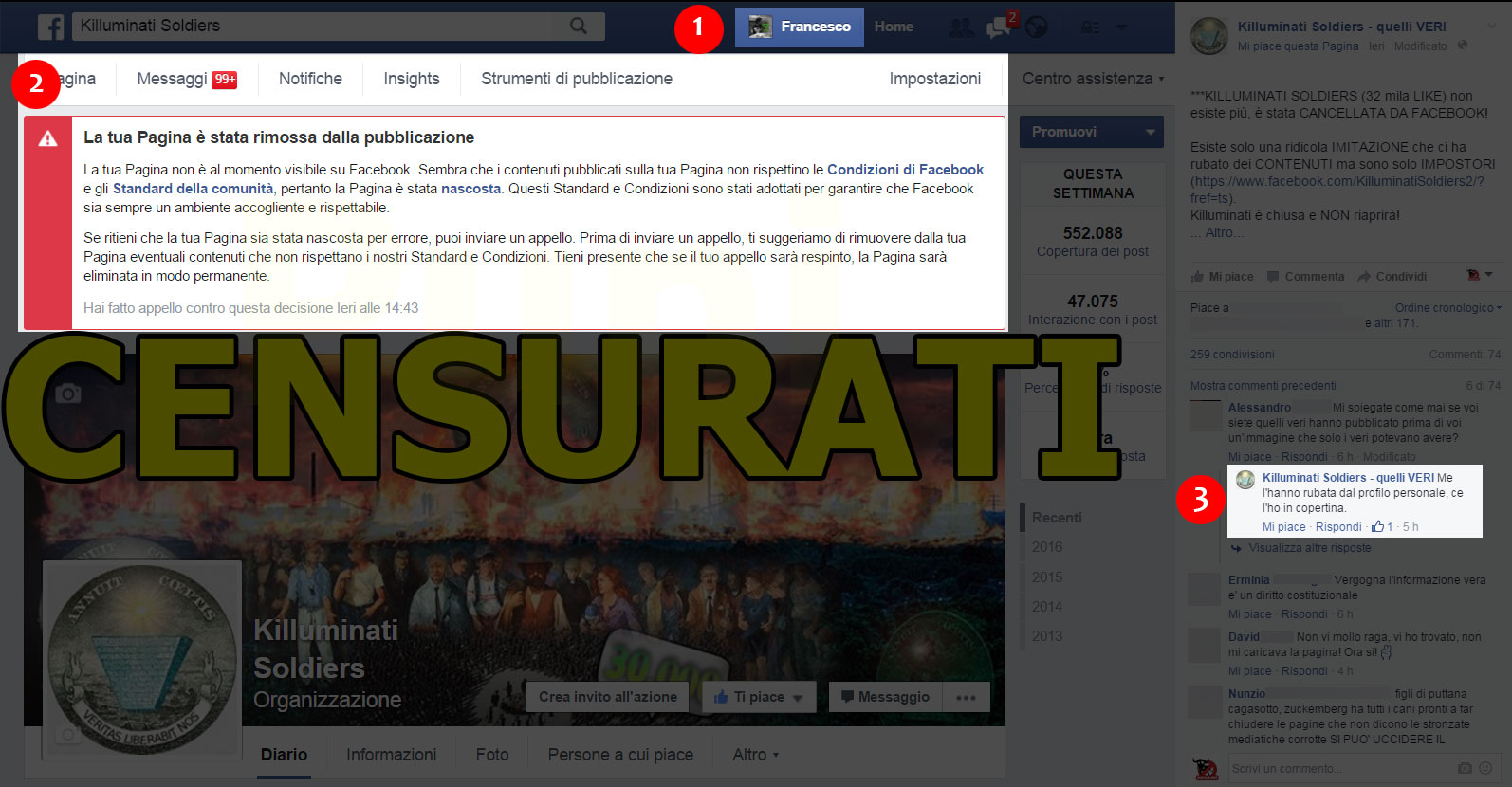Click Mi piace in highlighted reply
The height and width of the screenshot is (787, 1512).
click(1283, 527)
